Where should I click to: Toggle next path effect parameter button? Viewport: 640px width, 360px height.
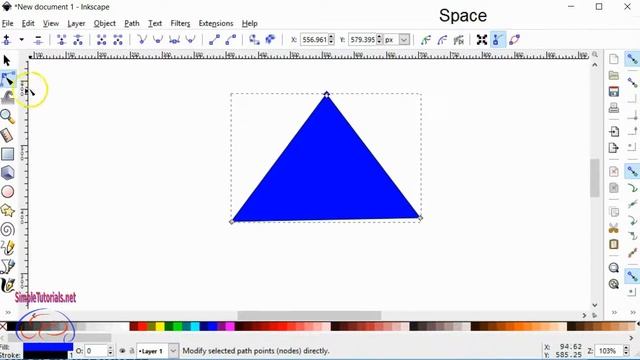point(459,40)
